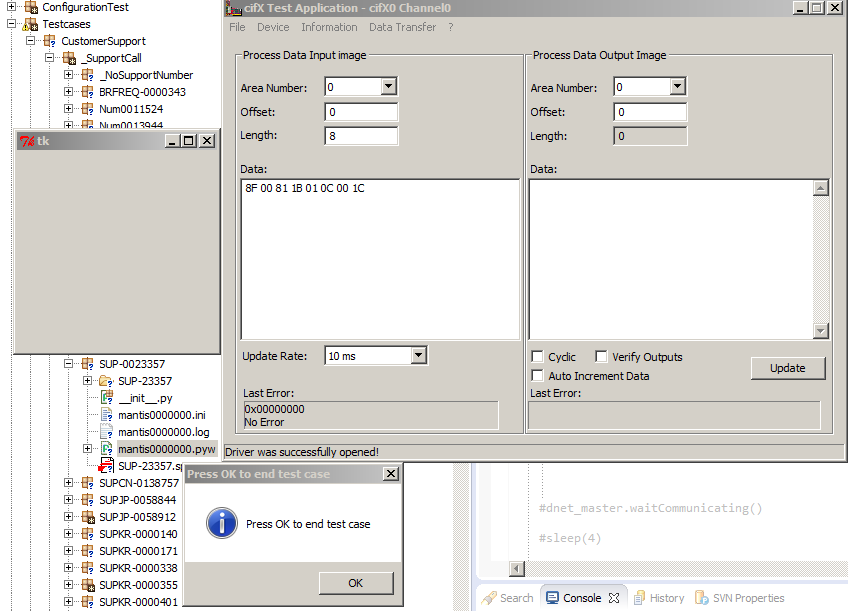Click the Search tab magnifier icon
848x611 pixels.
tap(489, 598)
